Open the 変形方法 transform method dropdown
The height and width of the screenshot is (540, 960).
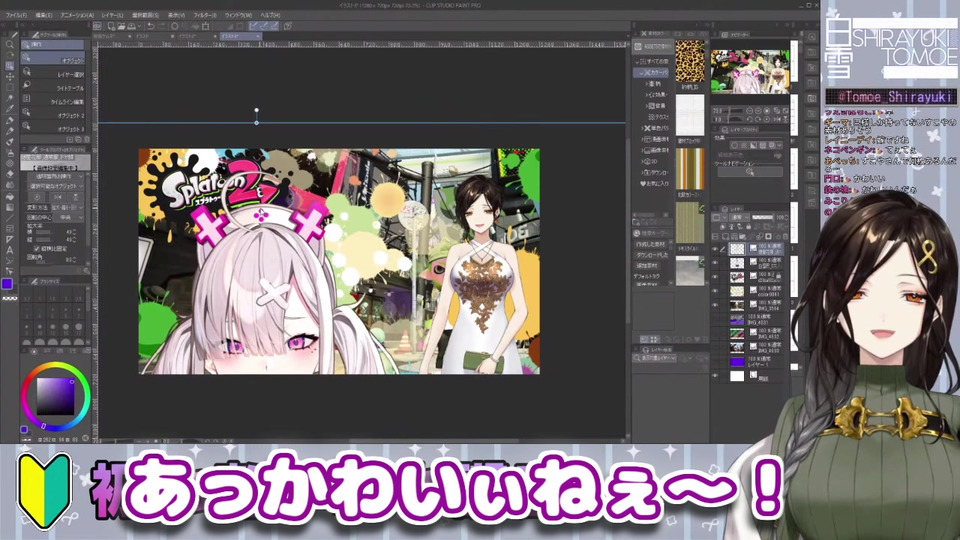(x=67, y=208)
